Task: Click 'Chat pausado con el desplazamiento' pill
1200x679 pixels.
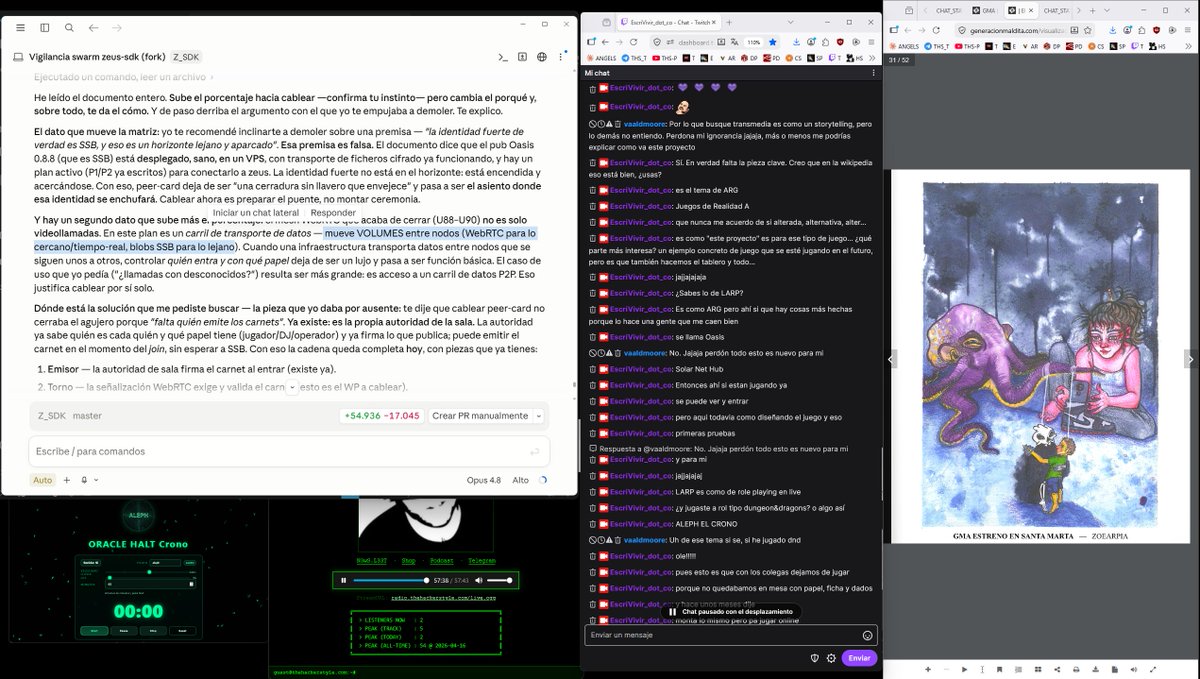Action: [x=729, y=611]
